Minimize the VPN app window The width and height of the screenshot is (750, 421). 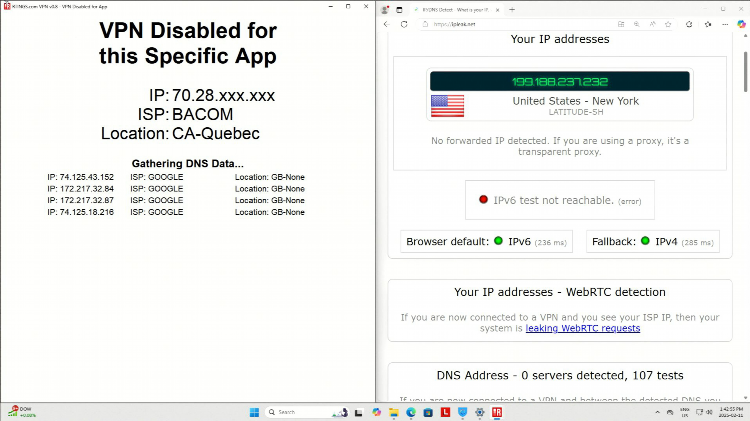click(331, 7)
